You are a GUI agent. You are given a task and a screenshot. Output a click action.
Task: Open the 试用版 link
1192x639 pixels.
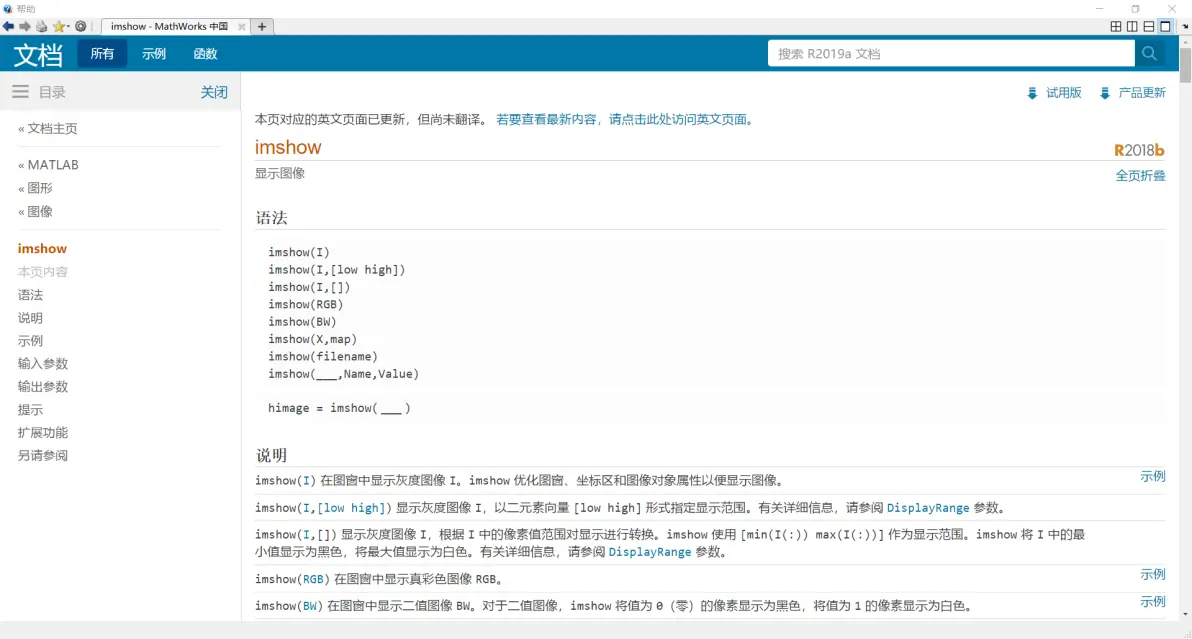[1064, 93]
